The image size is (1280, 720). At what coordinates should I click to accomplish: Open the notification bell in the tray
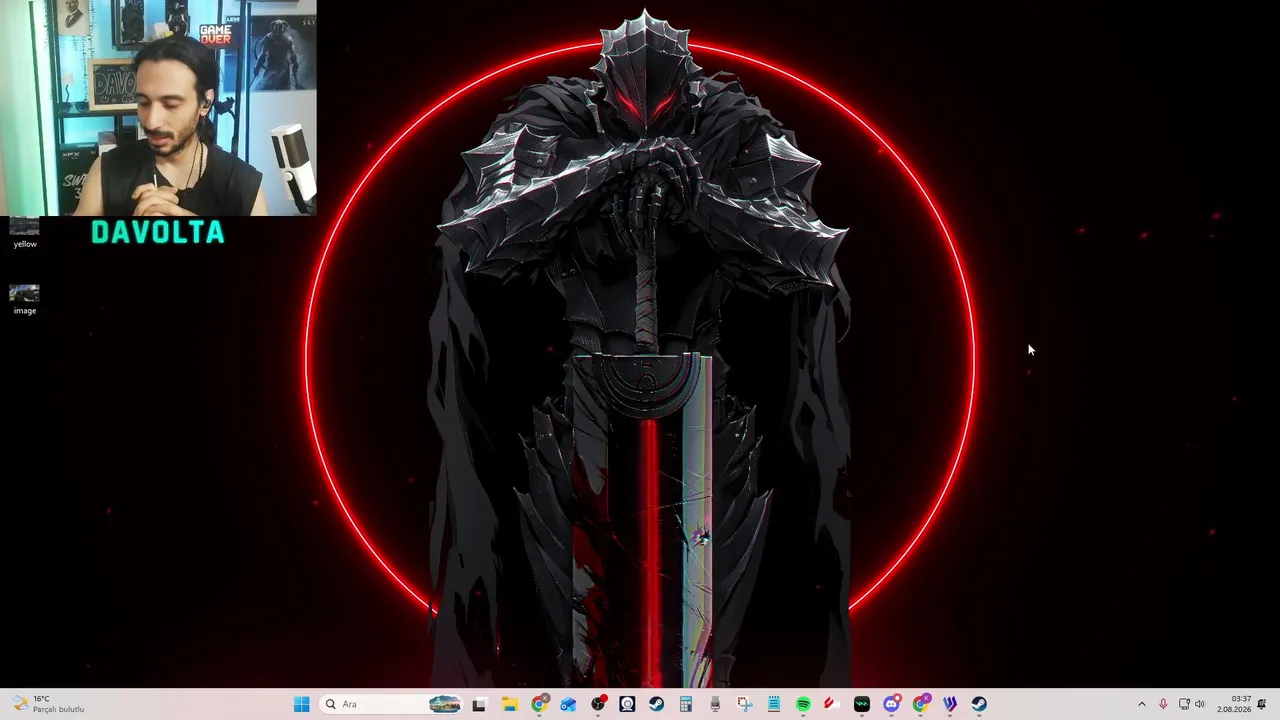click(1262, 704)
